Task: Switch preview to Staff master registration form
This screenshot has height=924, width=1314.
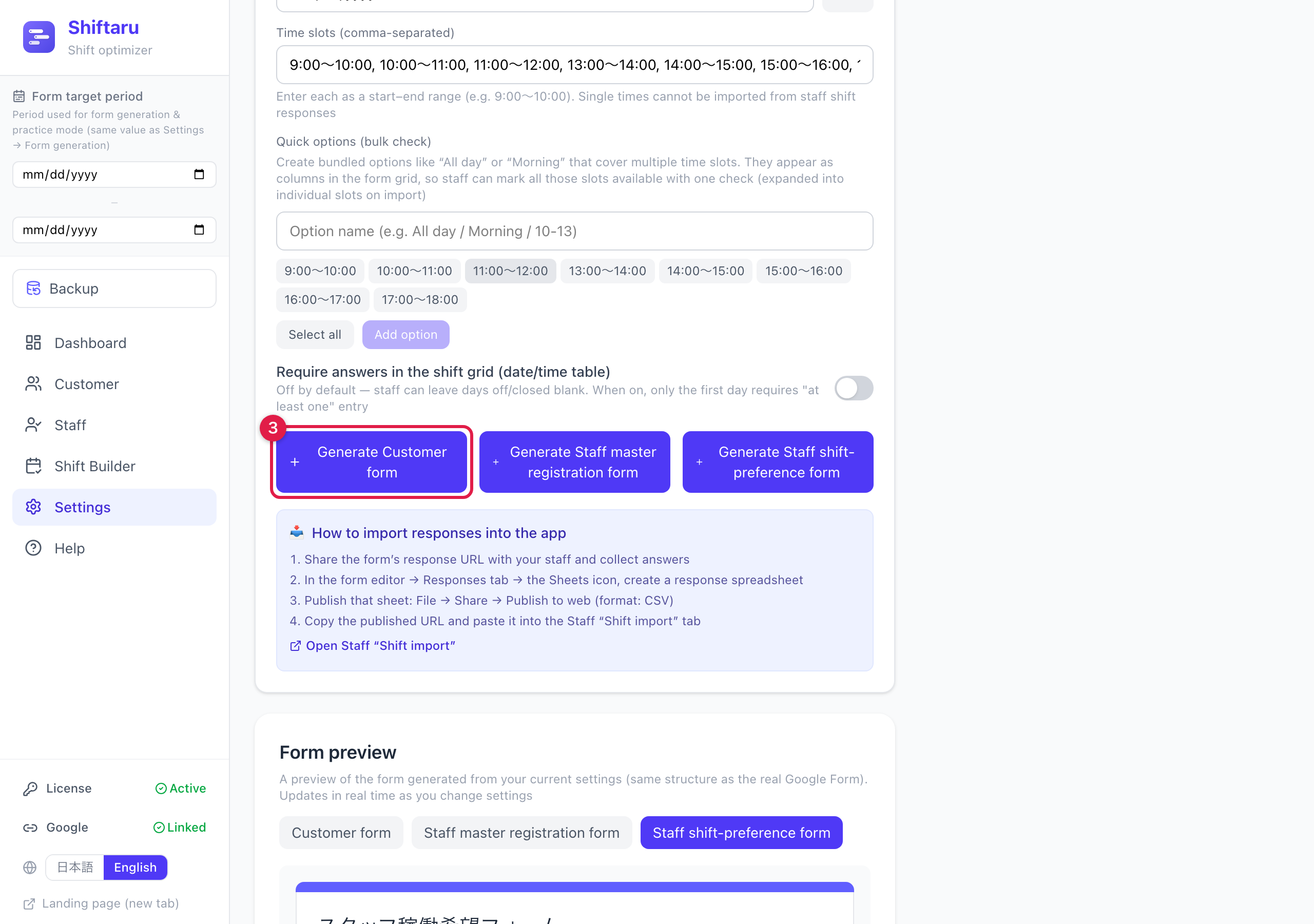Action: pos(521,833)
